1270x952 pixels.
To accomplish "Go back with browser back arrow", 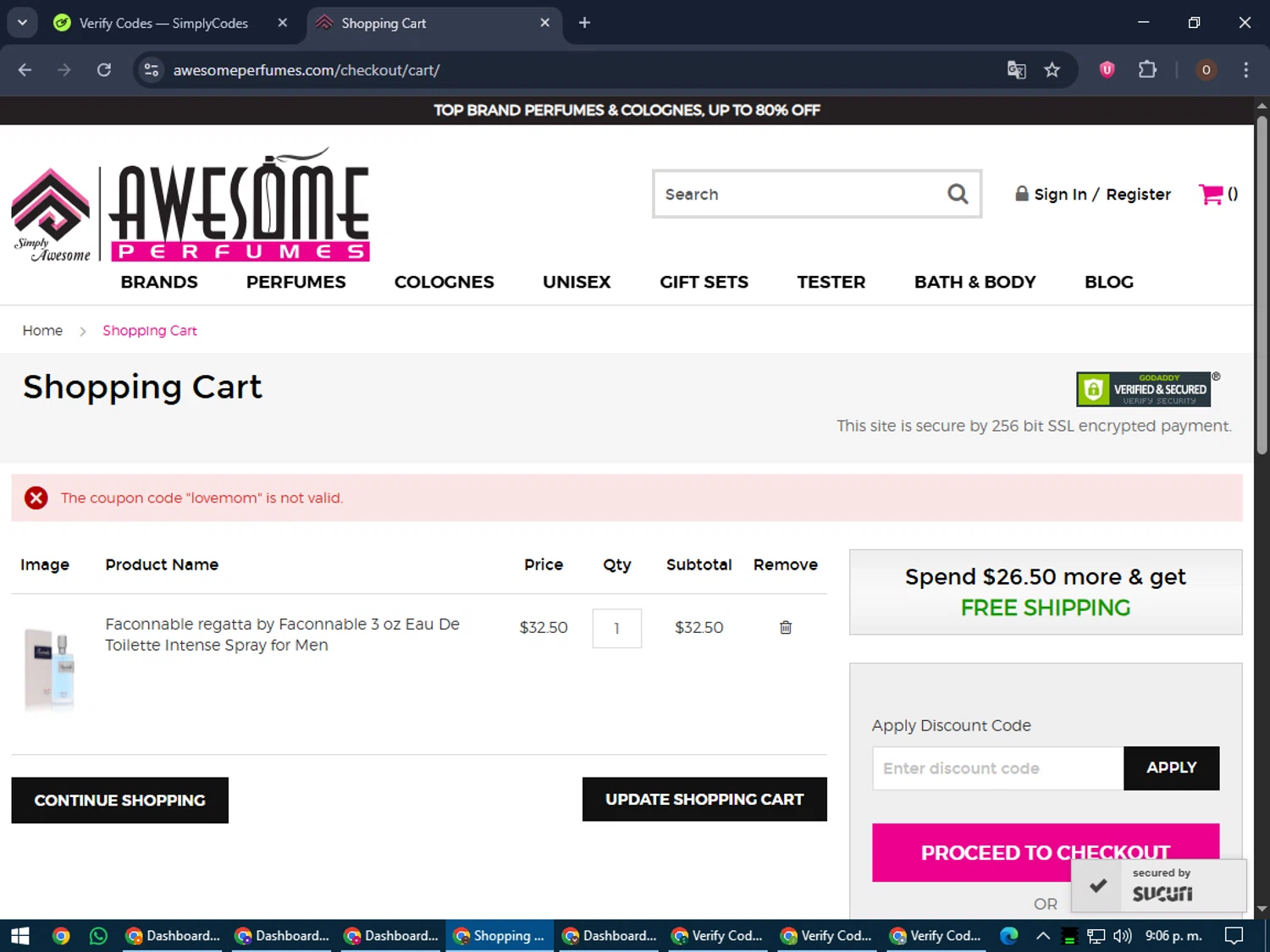I will tap(25, 69).
